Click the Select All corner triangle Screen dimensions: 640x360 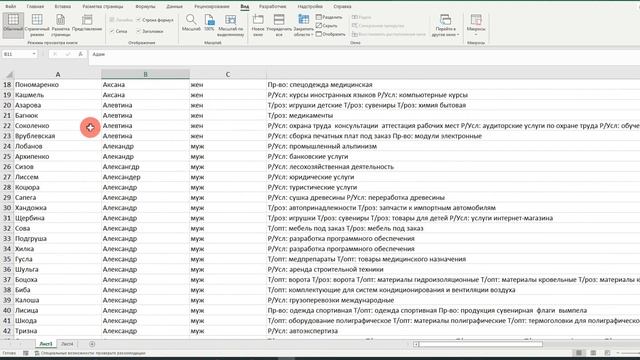9,75
